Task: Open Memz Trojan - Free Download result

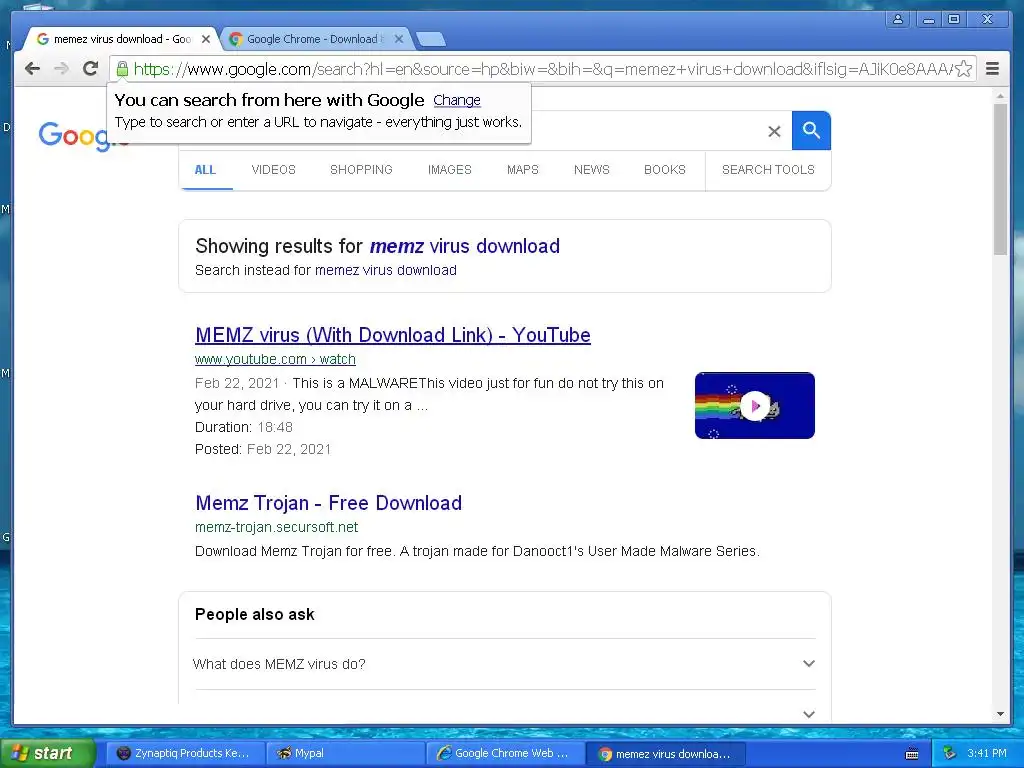Action: coord(328,503)
